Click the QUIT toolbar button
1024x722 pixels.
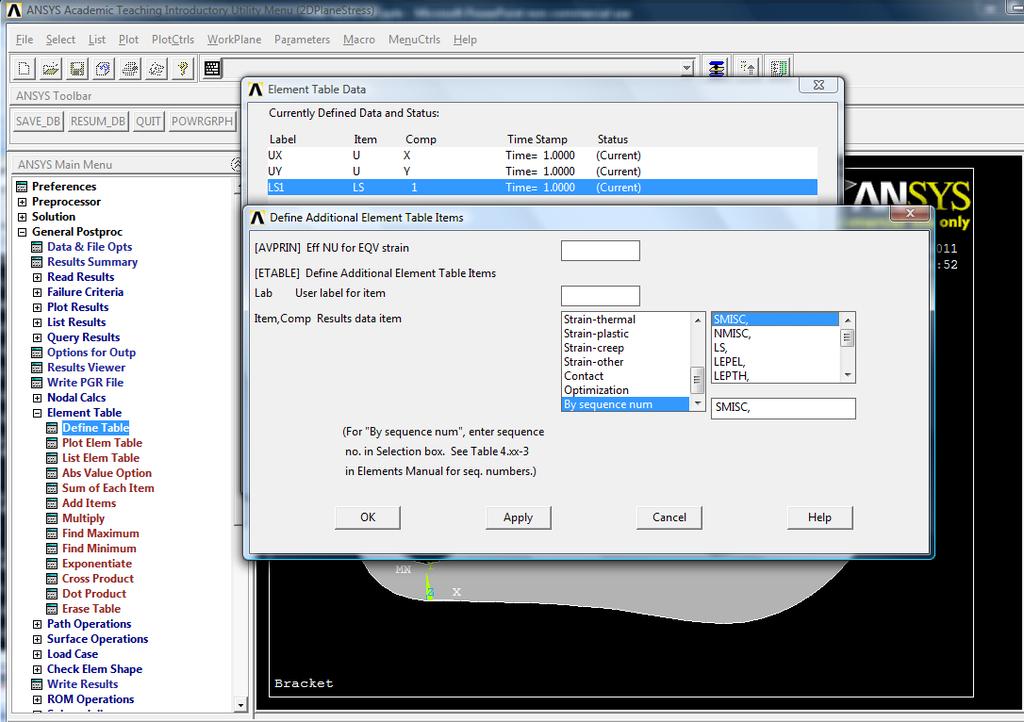[148, 121]
